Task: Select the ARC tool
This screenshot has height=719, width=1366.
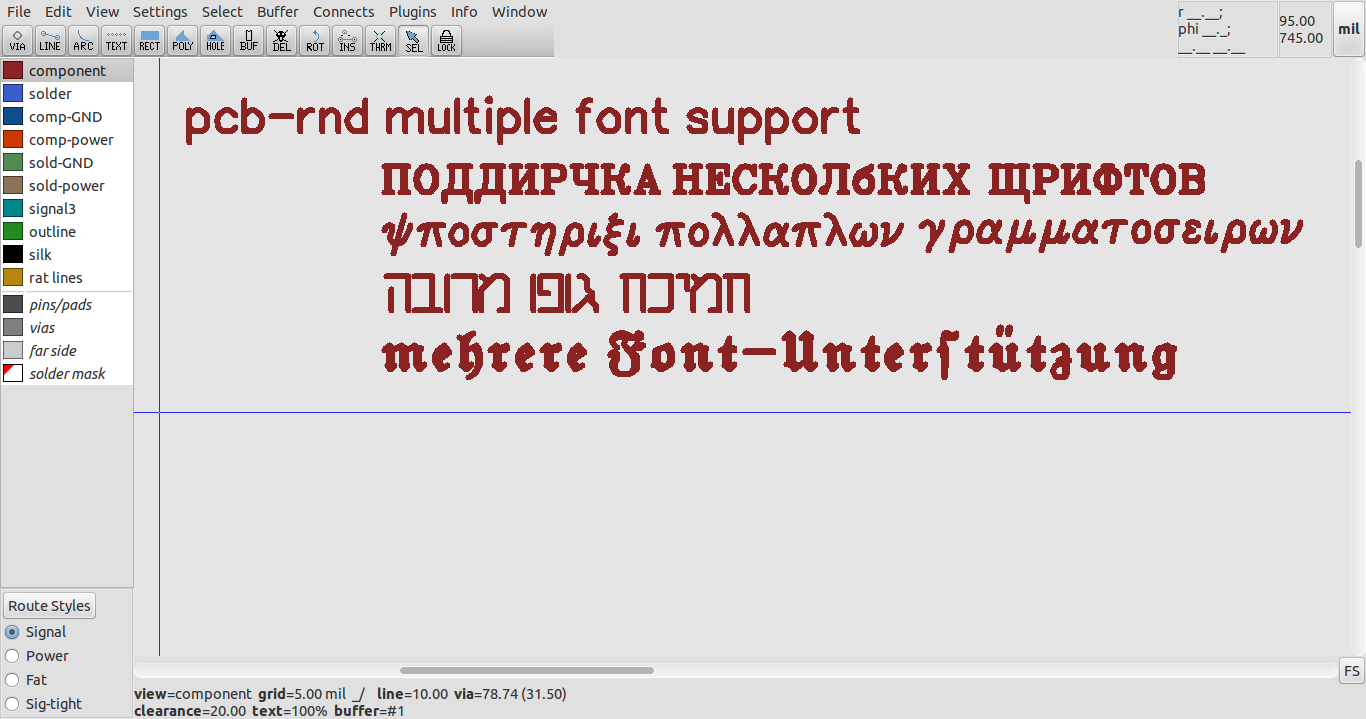Action: click(x=83, y=40)
